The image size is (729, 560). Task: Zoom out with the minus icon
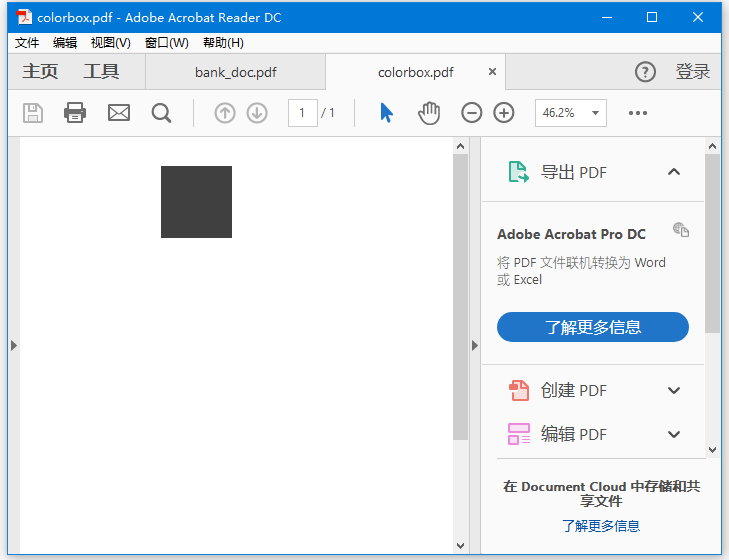(x=471, y=113)
